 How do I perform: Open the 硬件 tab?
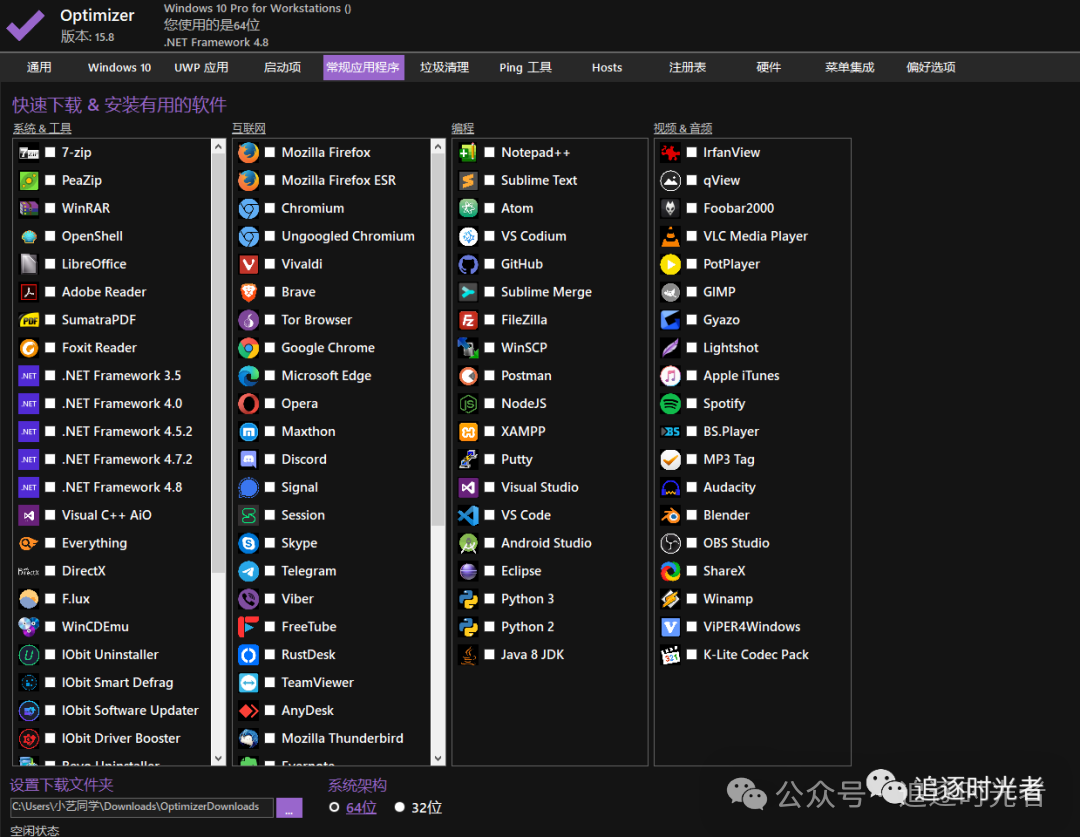click(x=769, y=68)
